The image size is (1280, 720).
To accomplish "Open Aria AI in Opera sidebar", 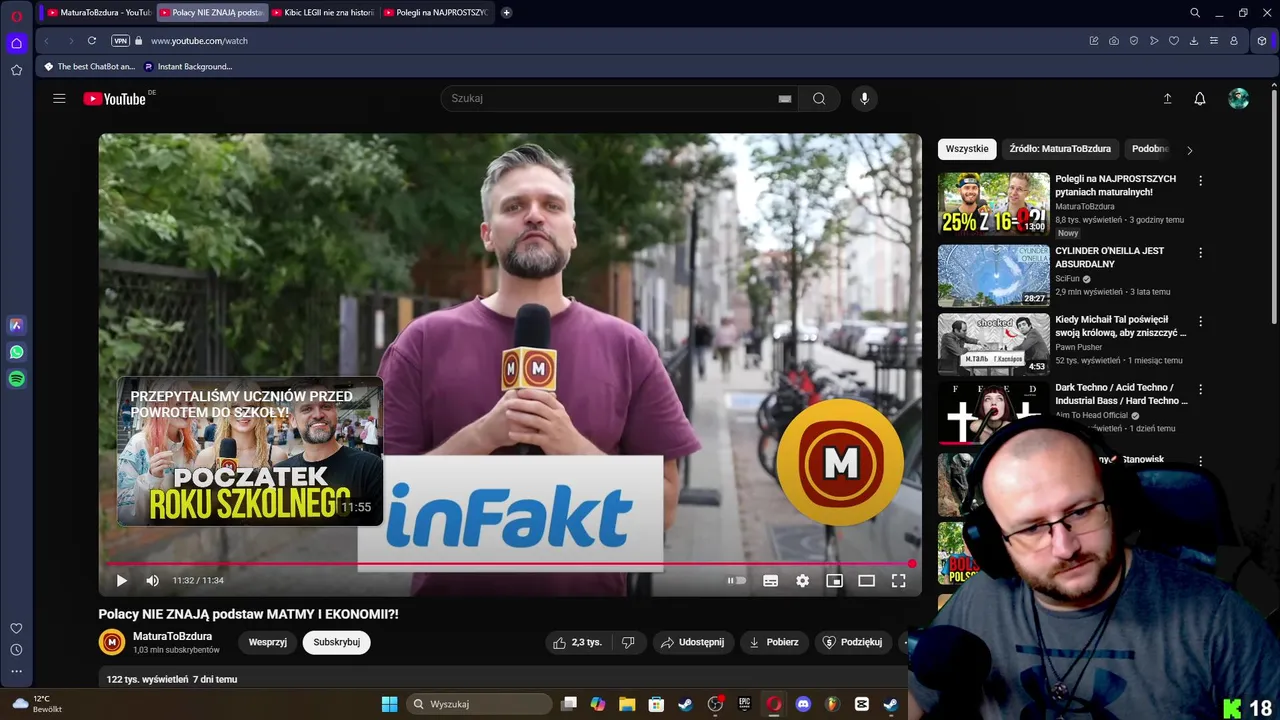I will [x=16, y=325].
